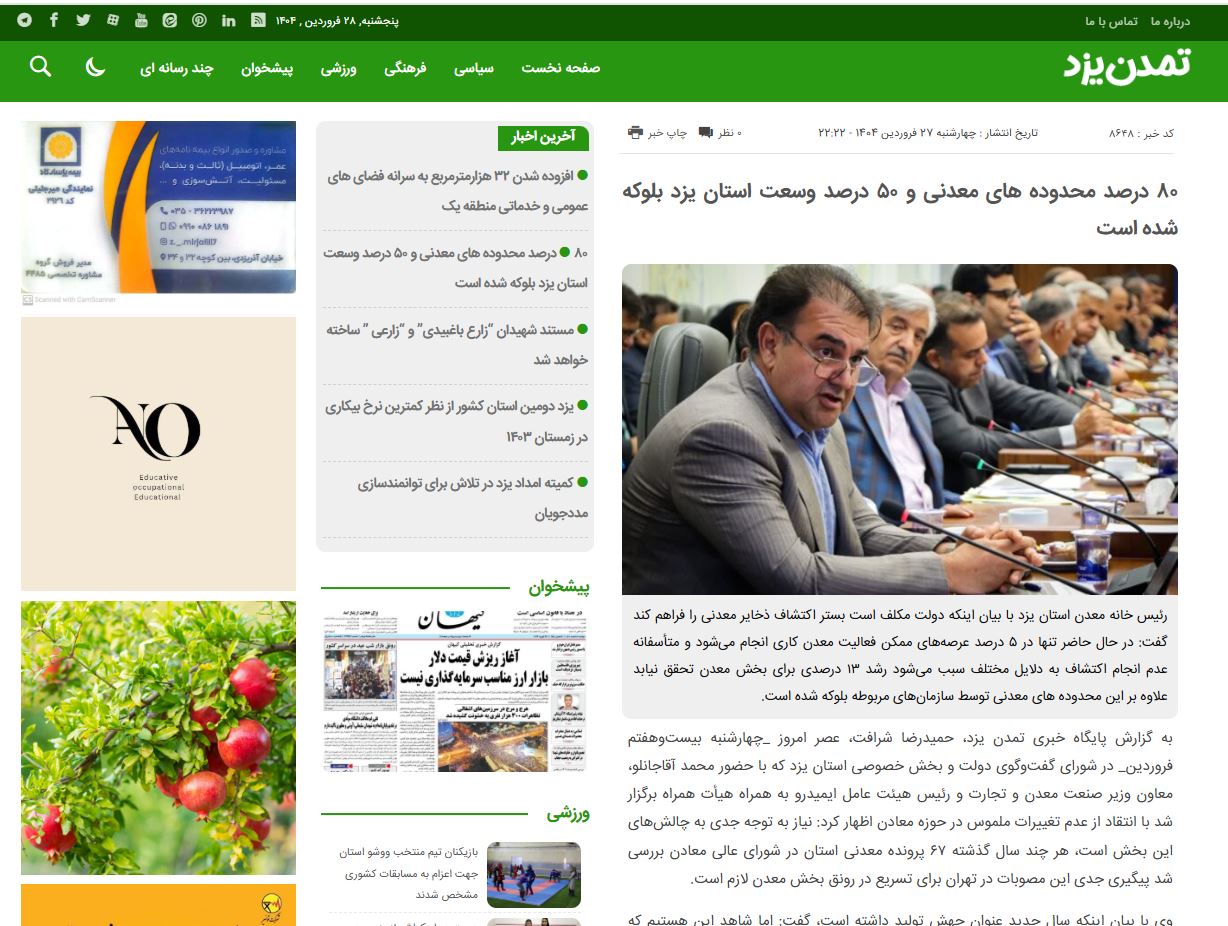Click the printer icon to print news
Image resolution: width=1228 pixels, height=926 pixels.
(635, 132)
